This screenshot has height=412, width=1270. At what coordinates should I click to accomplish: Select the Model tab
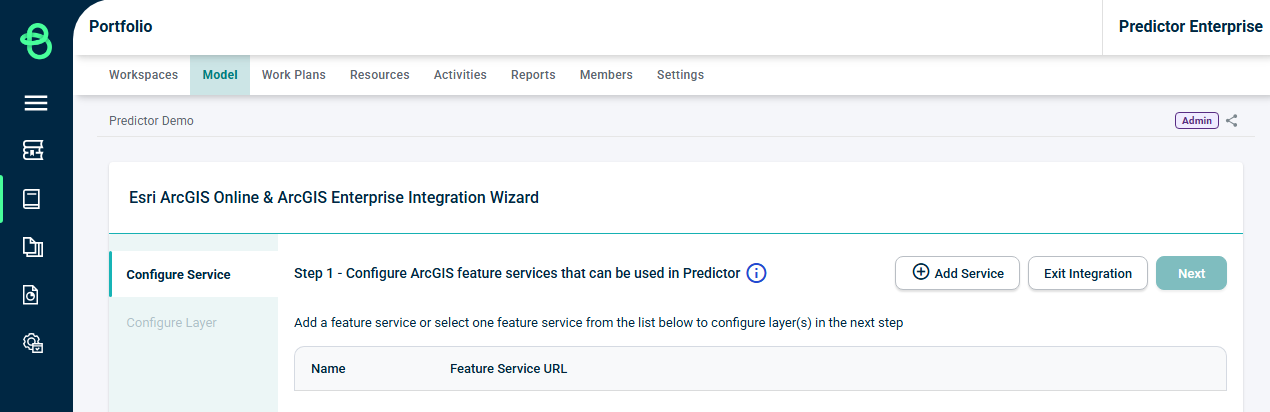point(220,75)
